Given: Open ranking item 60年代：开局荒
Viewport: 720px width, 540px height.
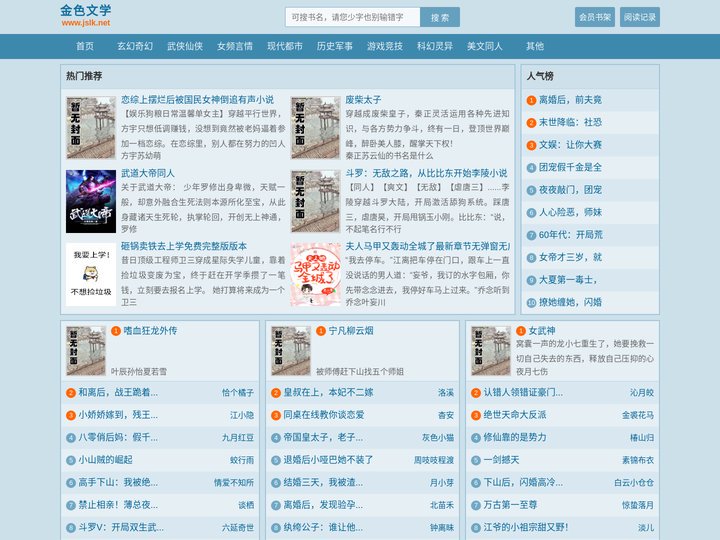Looking at the screenshot, I should point(571,235).
